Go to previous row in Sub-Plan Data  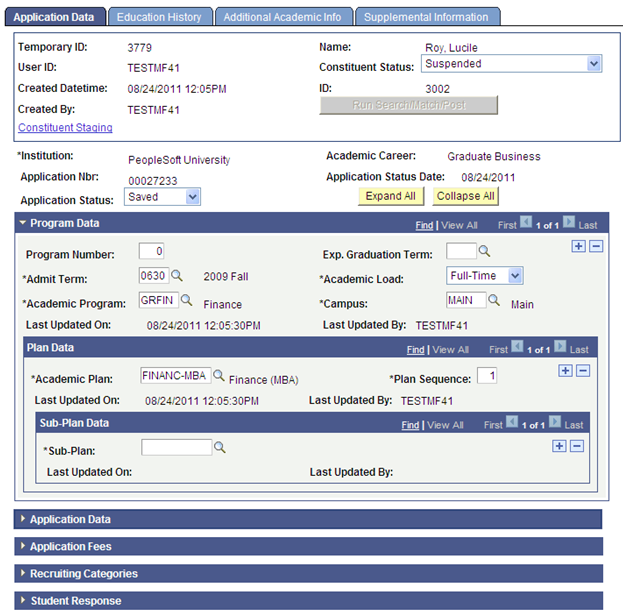(512, 422)
